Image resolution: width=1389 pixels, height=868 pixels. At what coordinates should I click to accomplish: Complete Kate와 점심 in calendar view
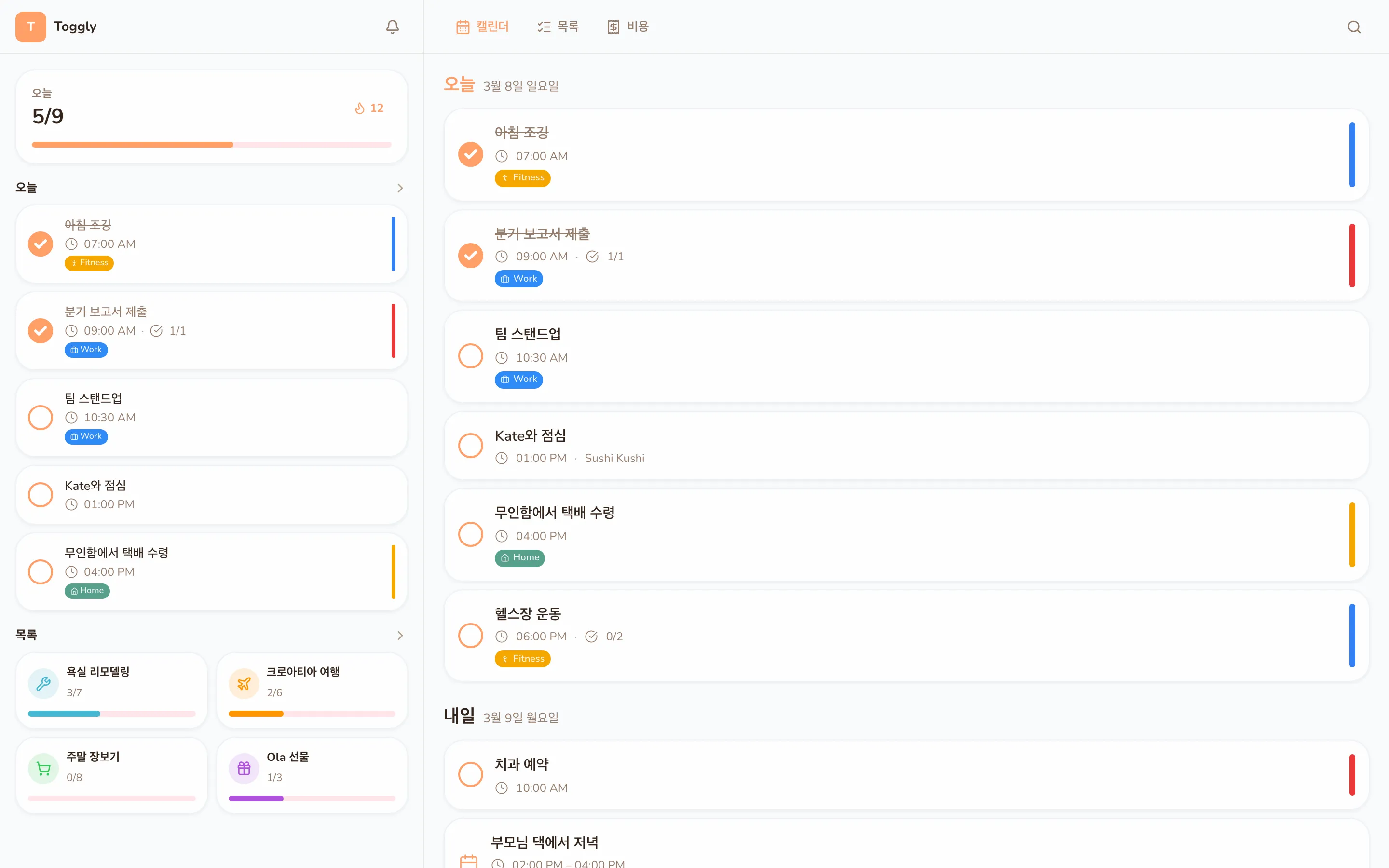point(471,446)
